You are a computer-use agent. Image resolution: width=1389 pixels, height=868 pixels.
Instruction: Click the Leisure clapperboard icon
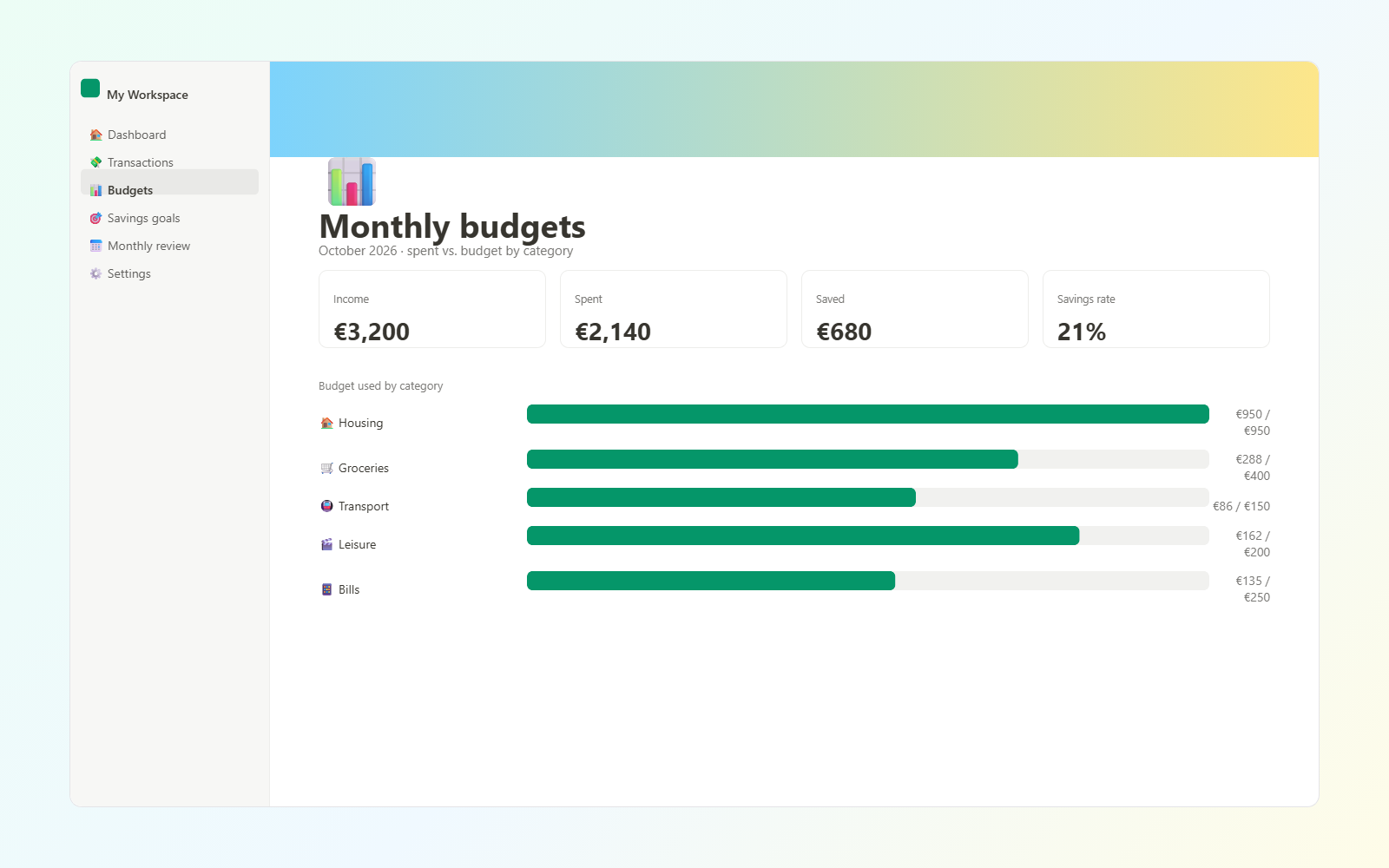pos(326,545)
